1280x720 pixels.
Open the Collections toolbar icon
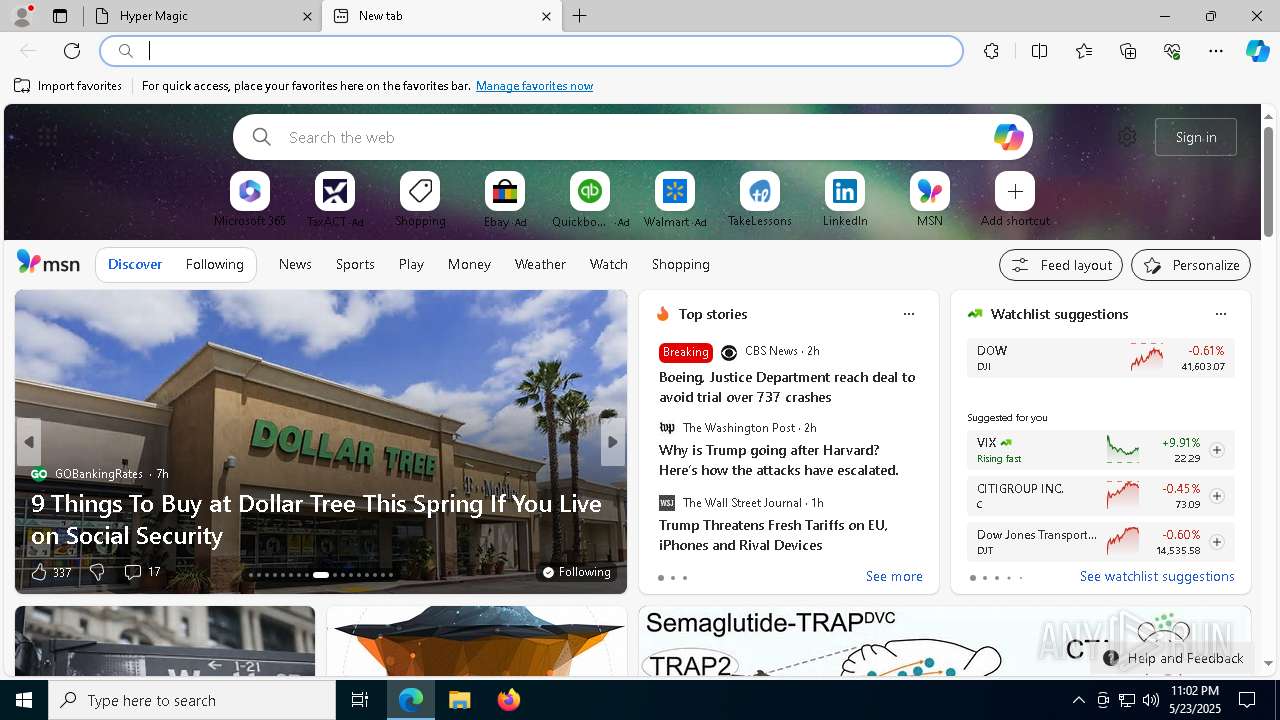pos(1128,51)
